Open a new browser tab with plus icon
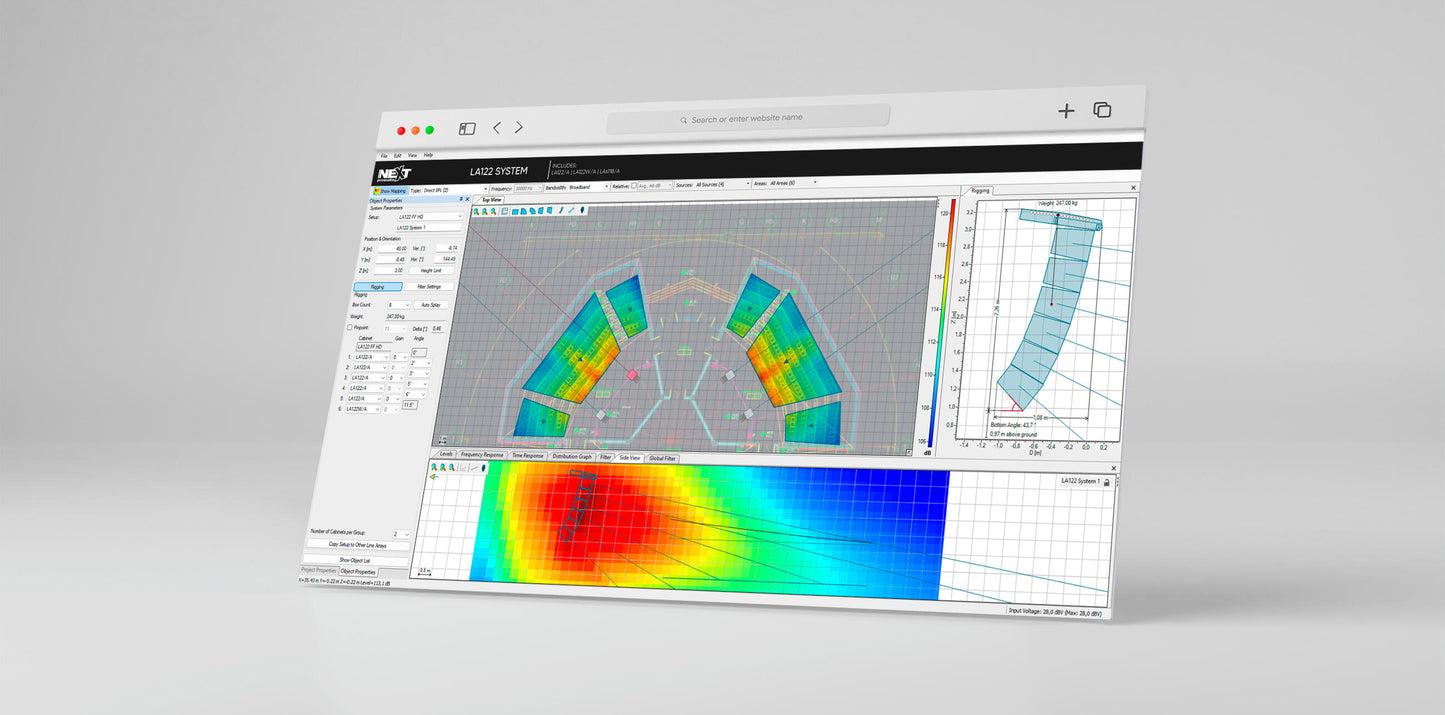 pyautogui.click(x=1066, y=111)
